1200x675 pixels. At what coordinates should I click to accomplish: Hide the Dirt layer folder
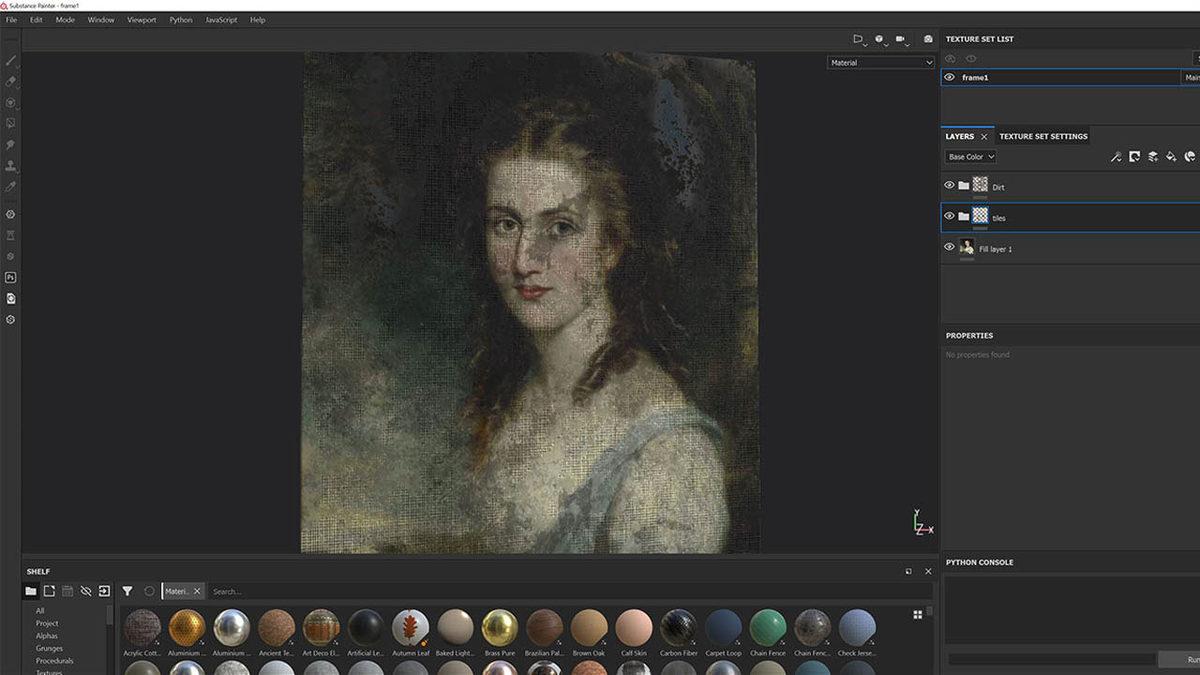click(x=949, y=185)
